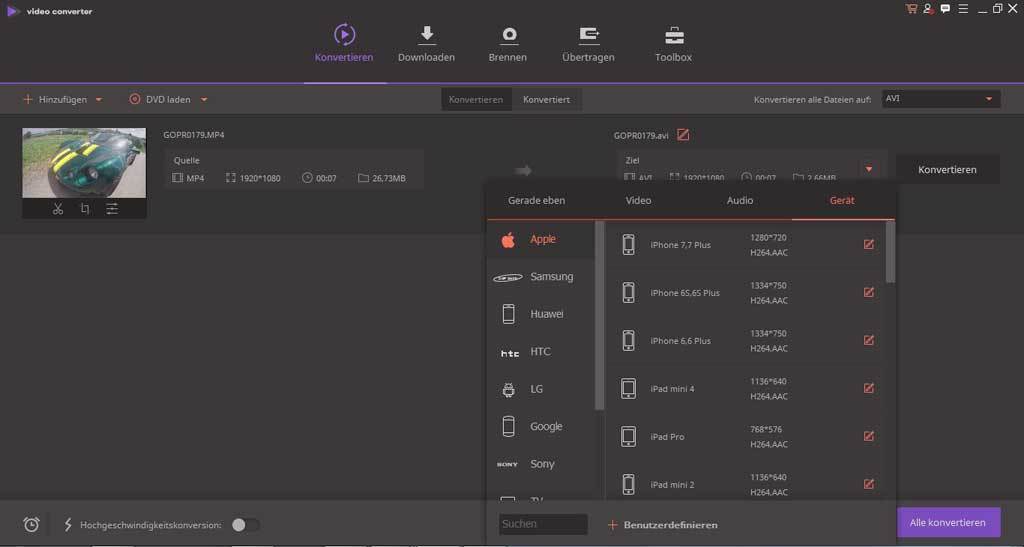Click Alle konvertieren button
The height and width of the screenshot is (547, 1024).
click(x=948, y=523)
